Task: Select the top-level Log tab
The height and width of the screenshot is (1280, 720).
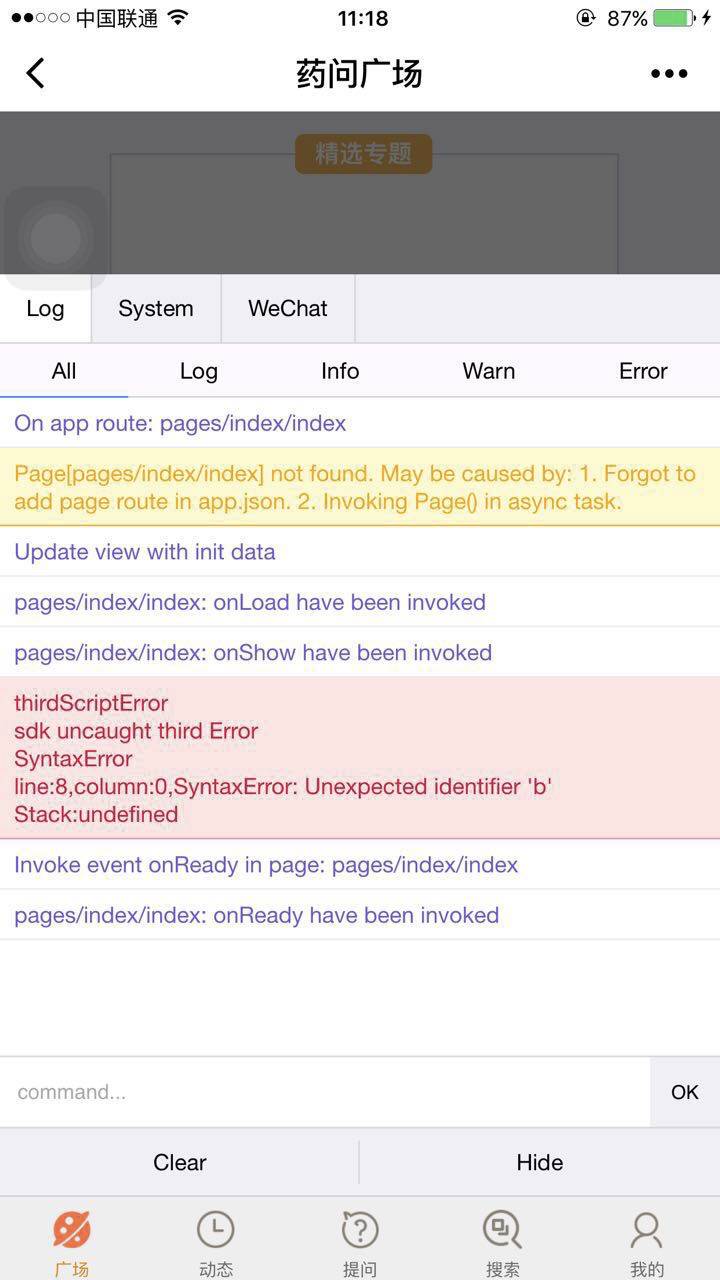Action: point(45,309)
